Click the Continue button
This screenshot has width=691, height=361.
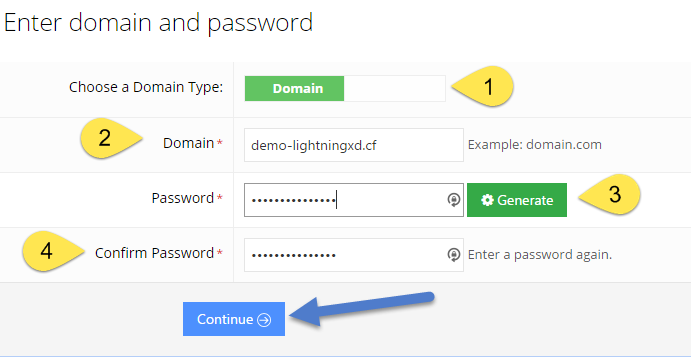[x=234, y=319]
